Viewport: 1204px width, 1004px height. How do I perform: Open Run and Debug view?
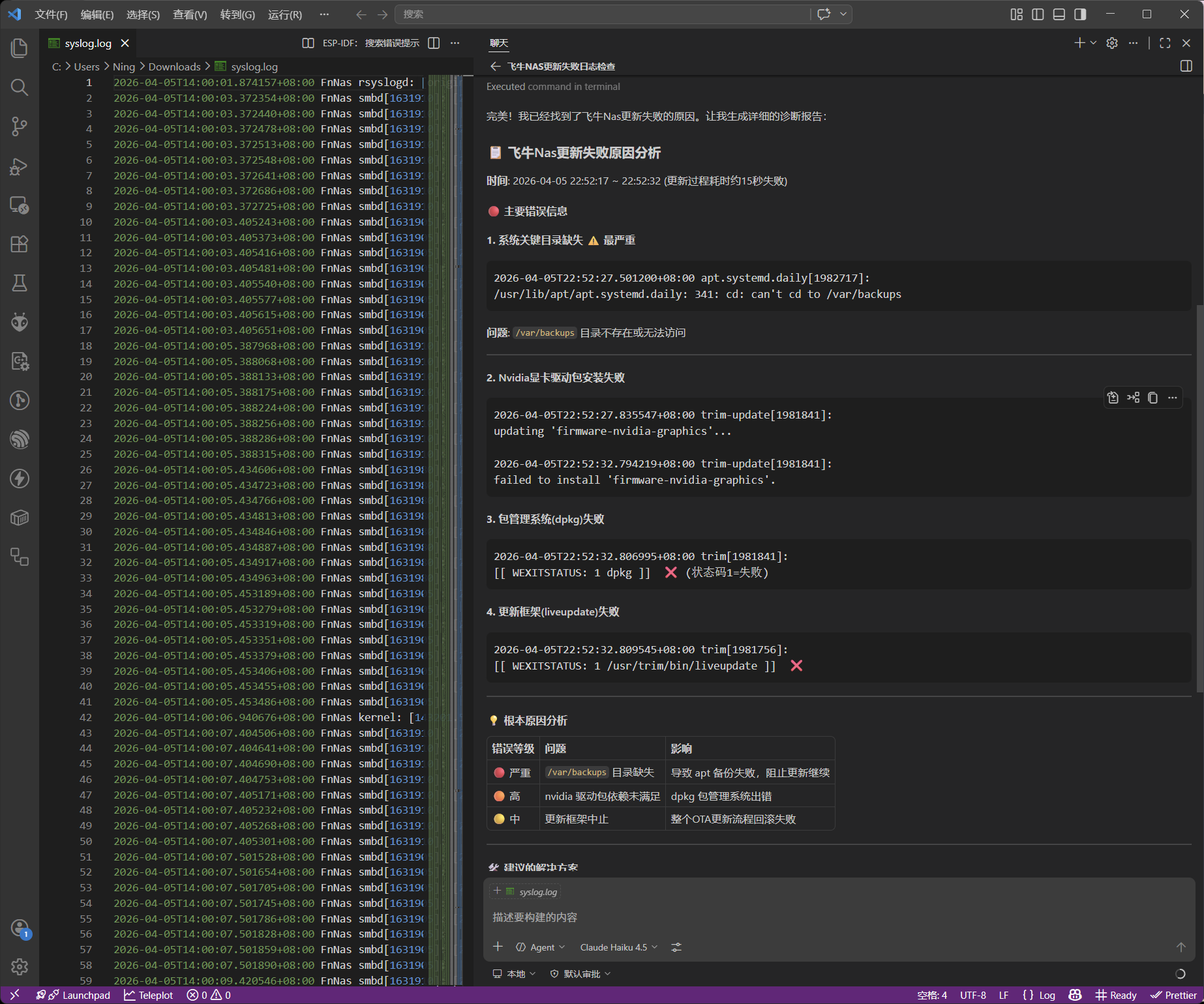[x=20, y=166]
